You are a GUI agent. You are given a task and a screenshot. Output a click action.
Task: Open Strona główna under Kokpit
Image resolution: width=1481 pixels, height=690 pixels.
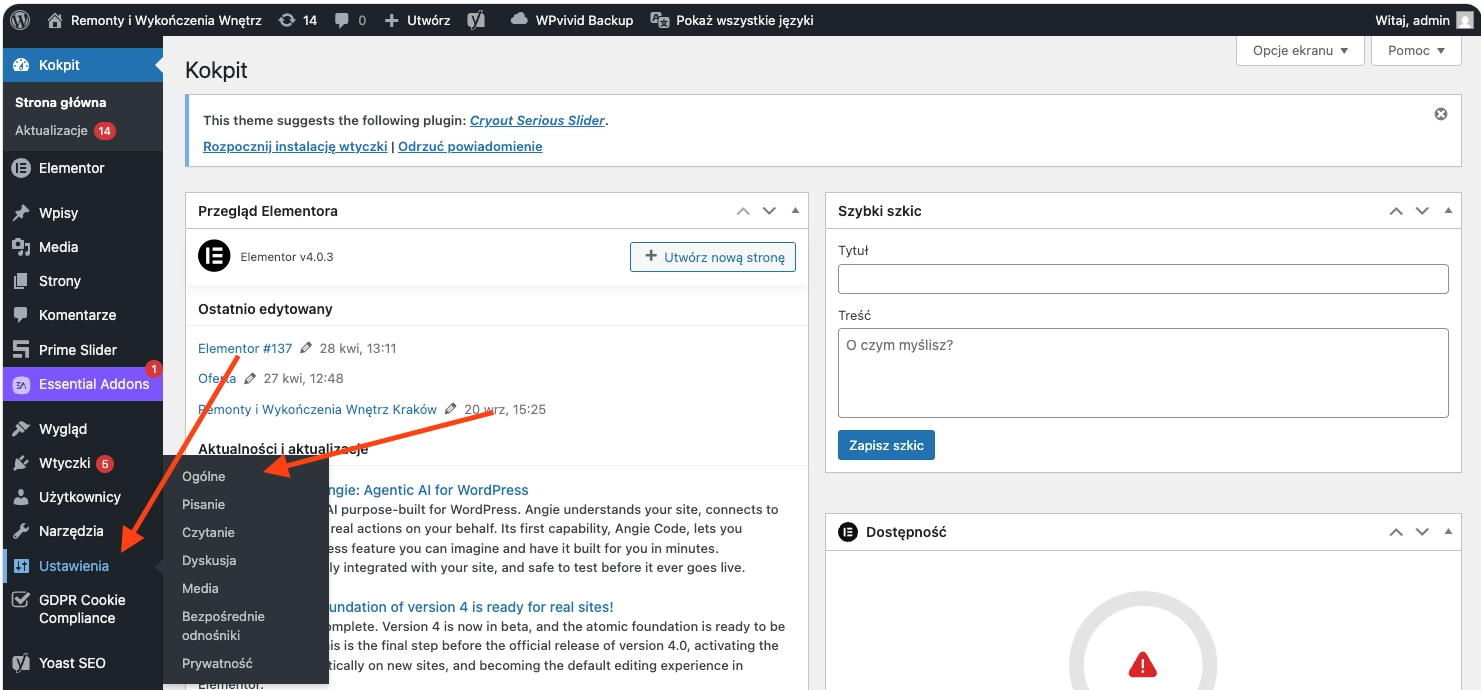60,102
